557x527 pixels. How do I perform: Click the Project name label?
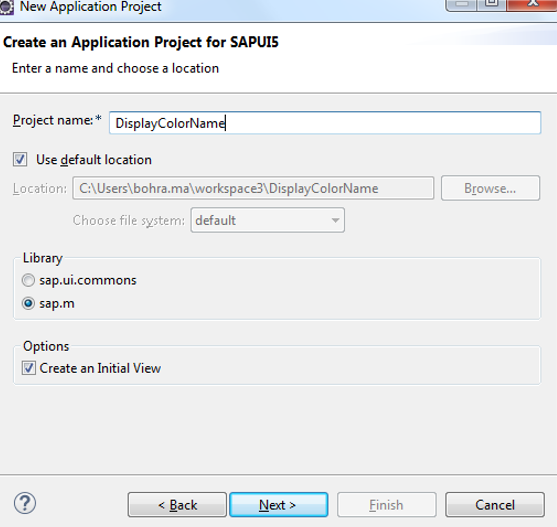coord(57,120)
